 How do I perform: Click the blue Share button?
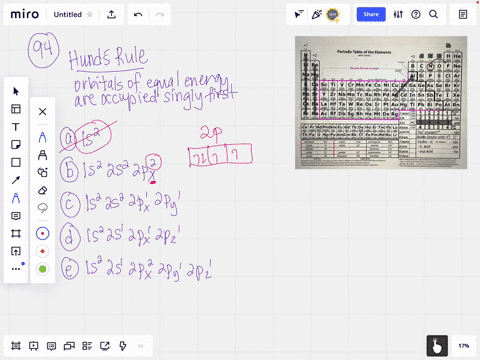(x=371, y=14)
